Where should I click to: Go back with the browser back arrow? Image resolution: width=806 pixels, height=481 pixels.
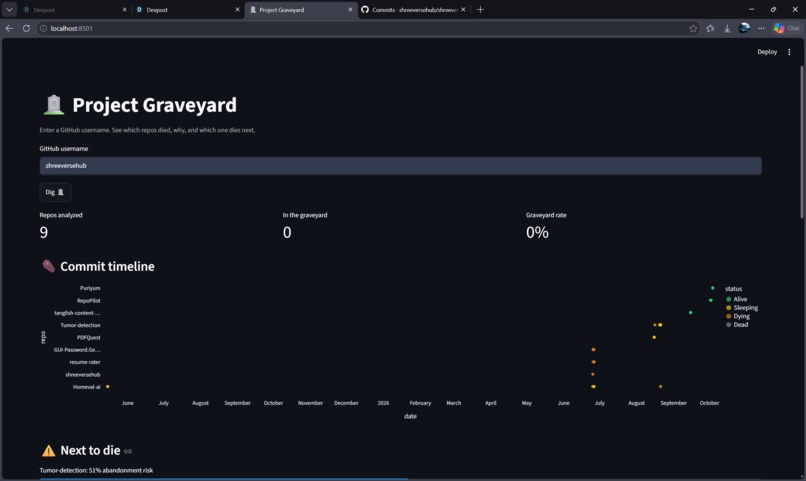(x=9, y=28)
